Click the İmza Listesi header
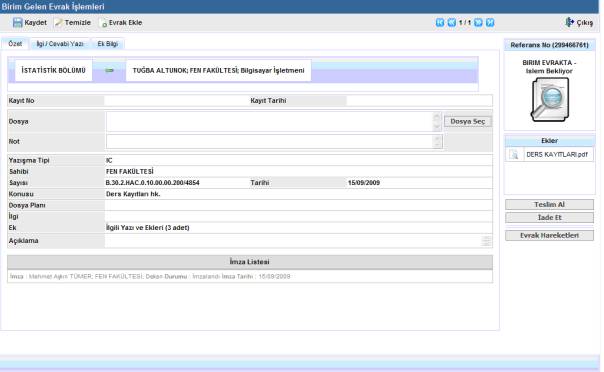 [x=250, y=262]
